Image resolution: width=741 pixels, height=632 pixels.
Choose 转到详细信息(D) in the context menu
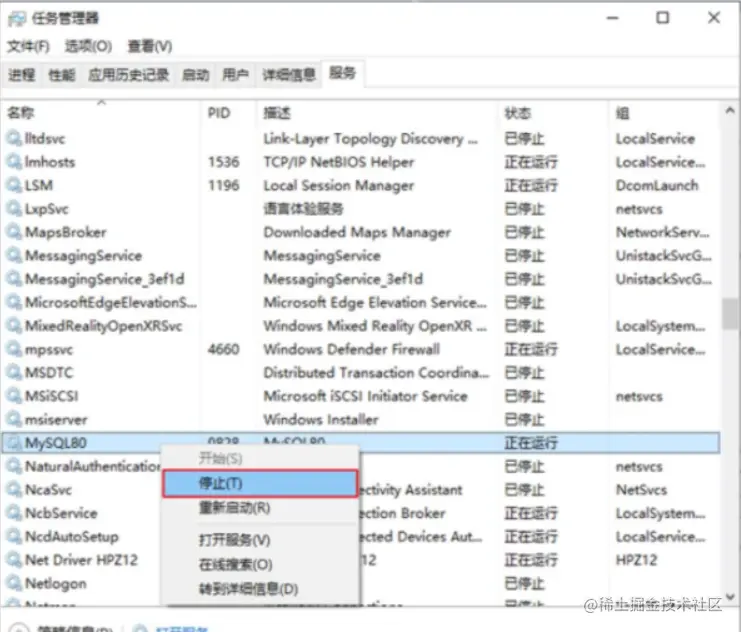click(260, 589)
